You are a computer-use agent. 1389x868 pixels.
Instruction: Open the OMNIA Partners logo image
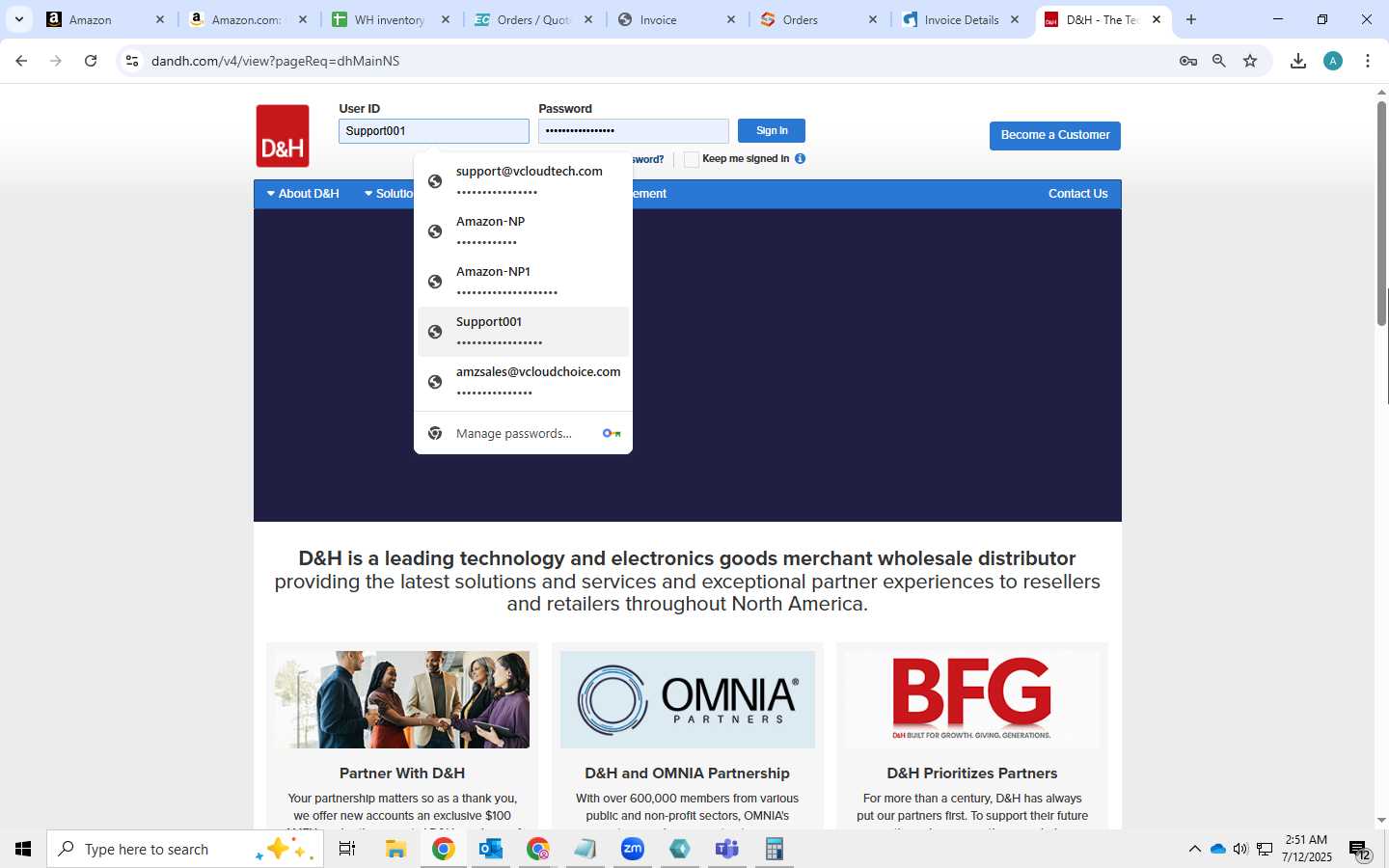coord(688,699)
